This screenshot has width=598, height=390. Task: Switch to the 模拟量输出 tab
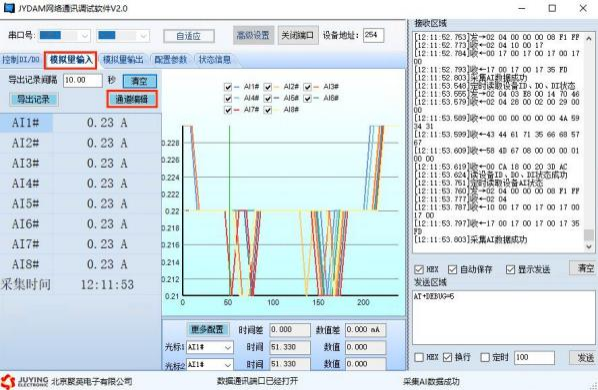(123, 60)
